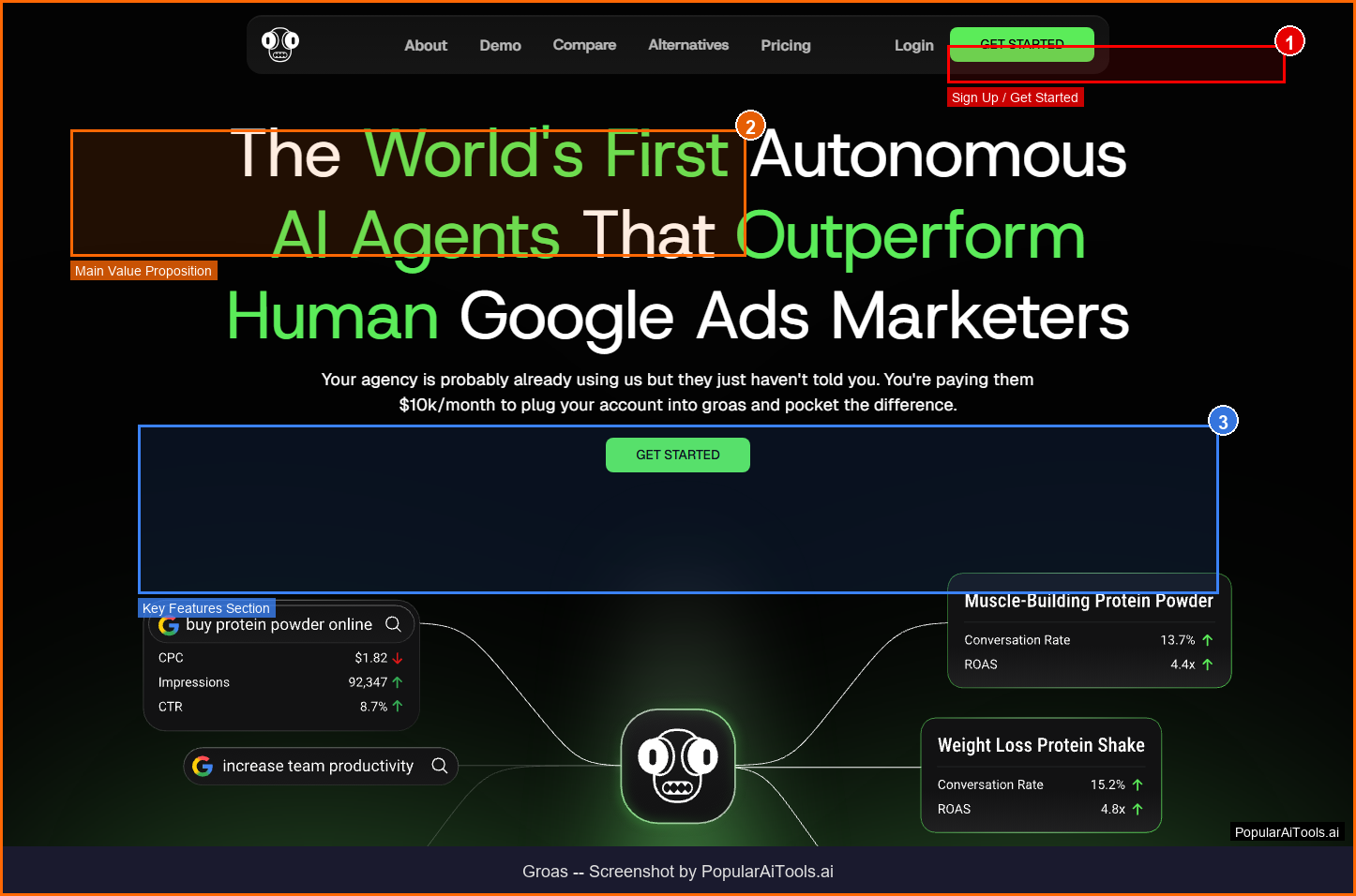Open the Compare navigation link

pos(584,45)
